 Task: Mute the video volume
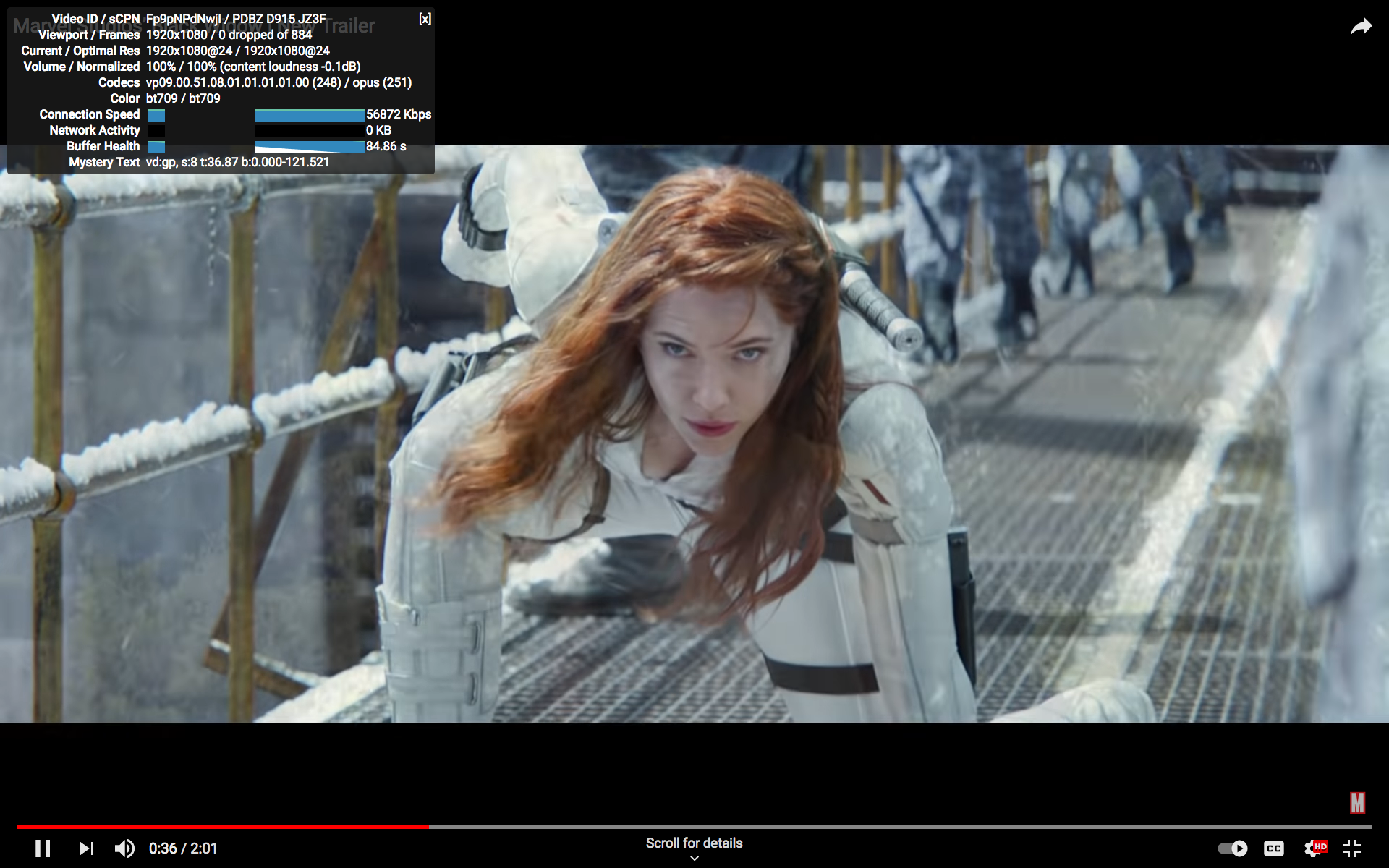[124, 848]
